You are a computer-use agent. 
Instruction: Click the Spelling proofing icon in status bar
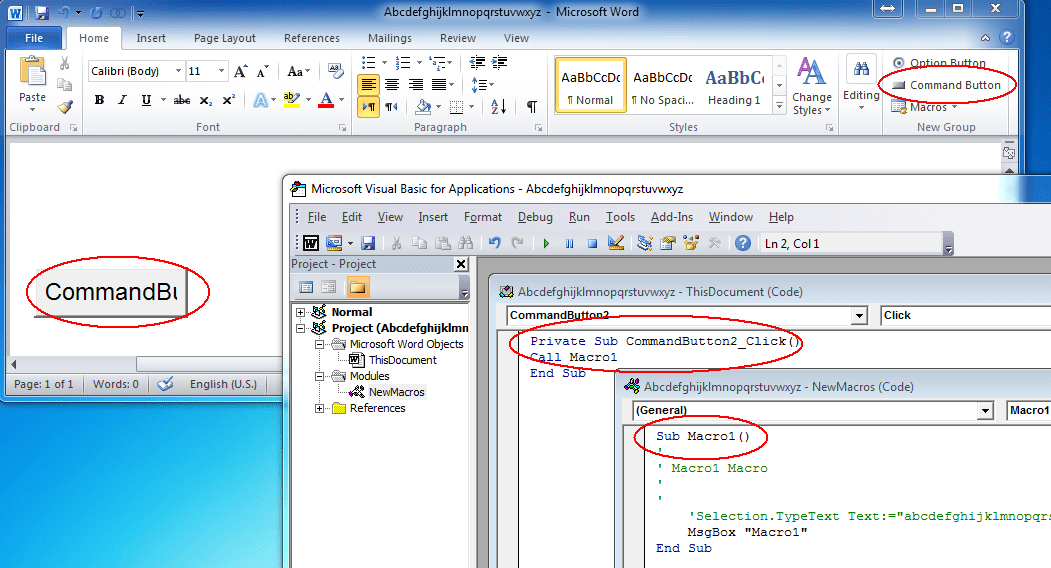[x=165, y=384]
